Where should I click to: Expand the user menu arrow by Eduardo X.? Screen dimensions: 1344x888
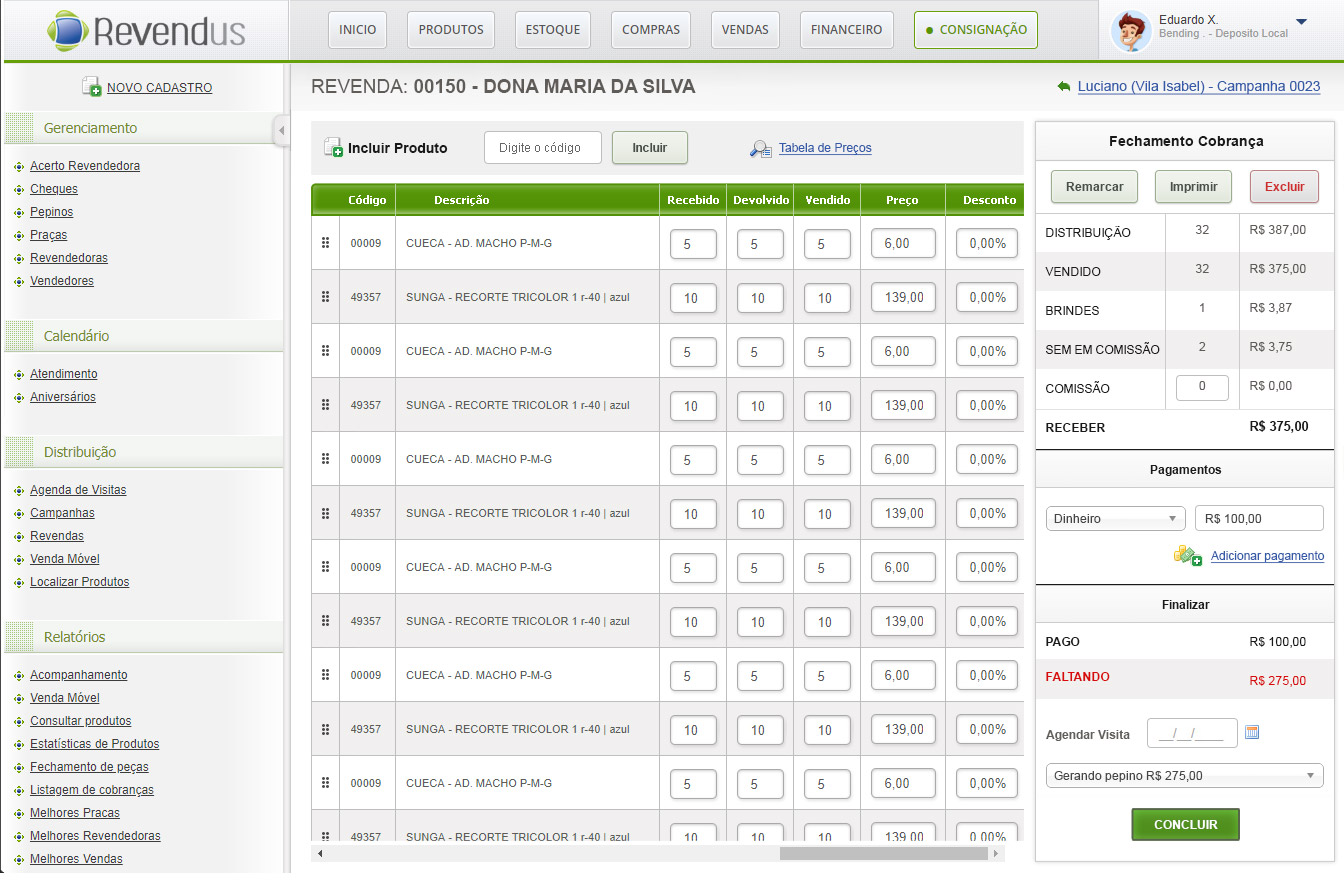tap(1301, 21)
